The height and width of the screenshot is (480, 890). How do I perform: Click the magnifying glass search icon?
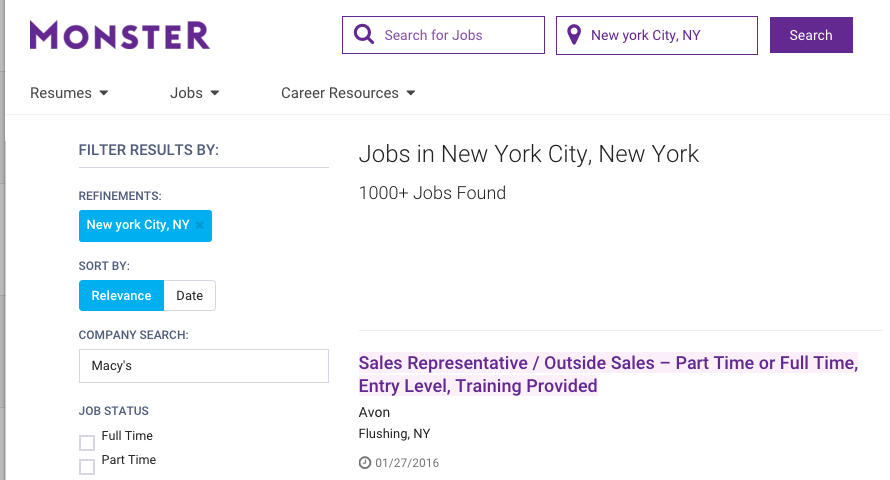(x=363, y=35)
